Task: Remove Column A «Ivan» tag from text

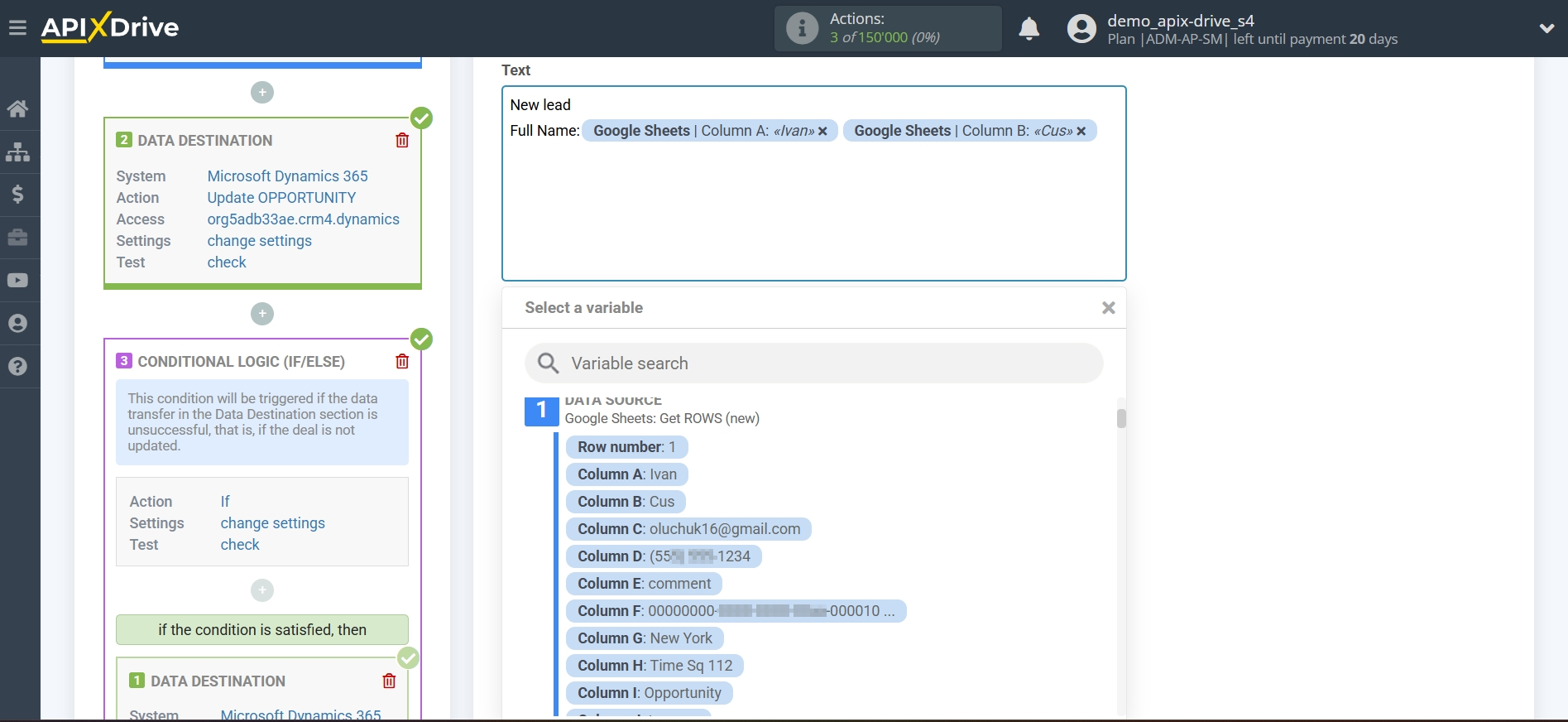Action: pos(822,132)
